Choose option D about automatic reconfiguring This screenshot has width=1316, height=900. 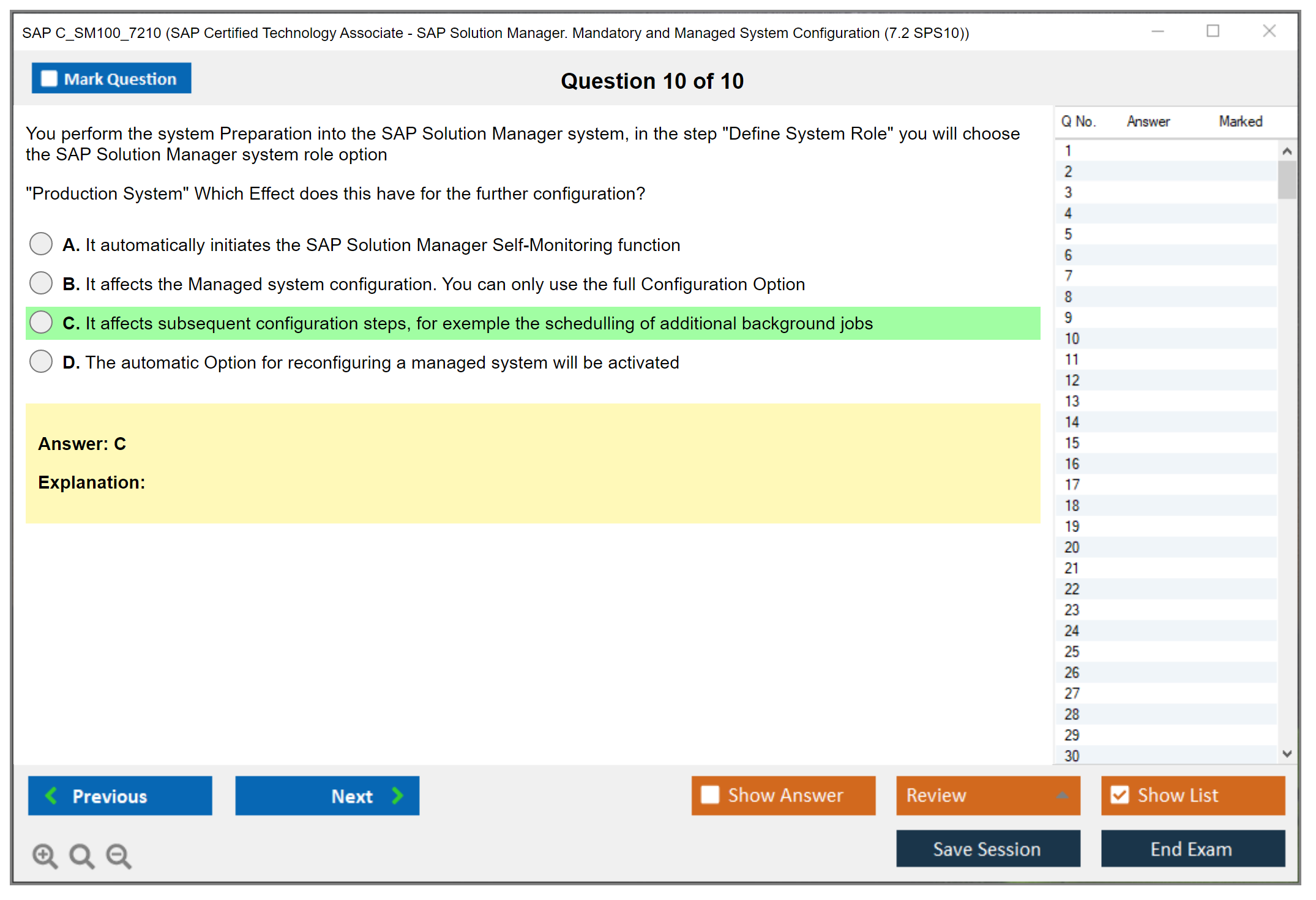coord(41,361)
